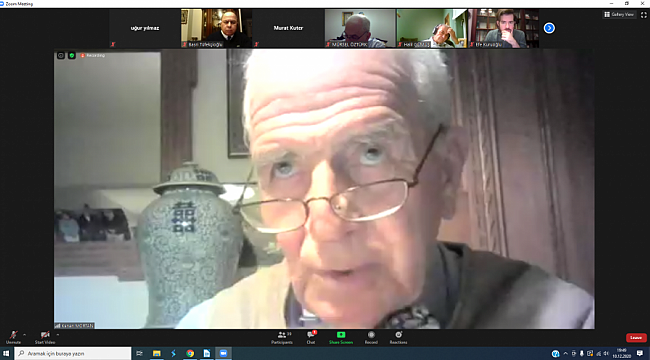The width and height of the screenshot is (650, 360).
Task: Open the Reactions menu
Action: pos(398,338)
